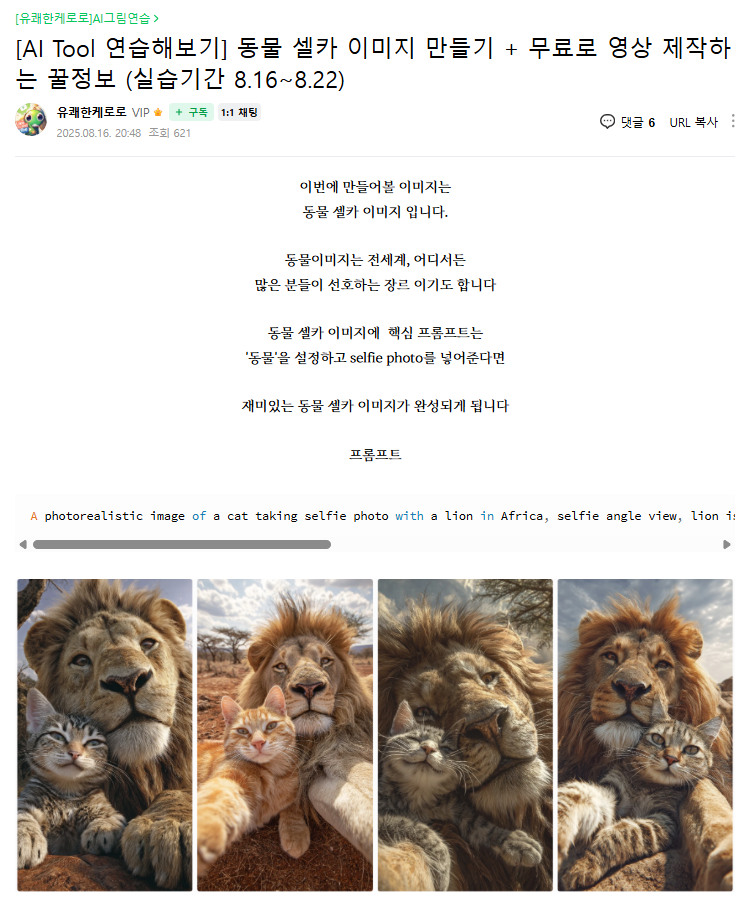Image resolution: width=753 pixels, height=919 pixels.
Task: Click the chevron next to AI그림연습
Action: pyautogui.click(x=156, y=19)
